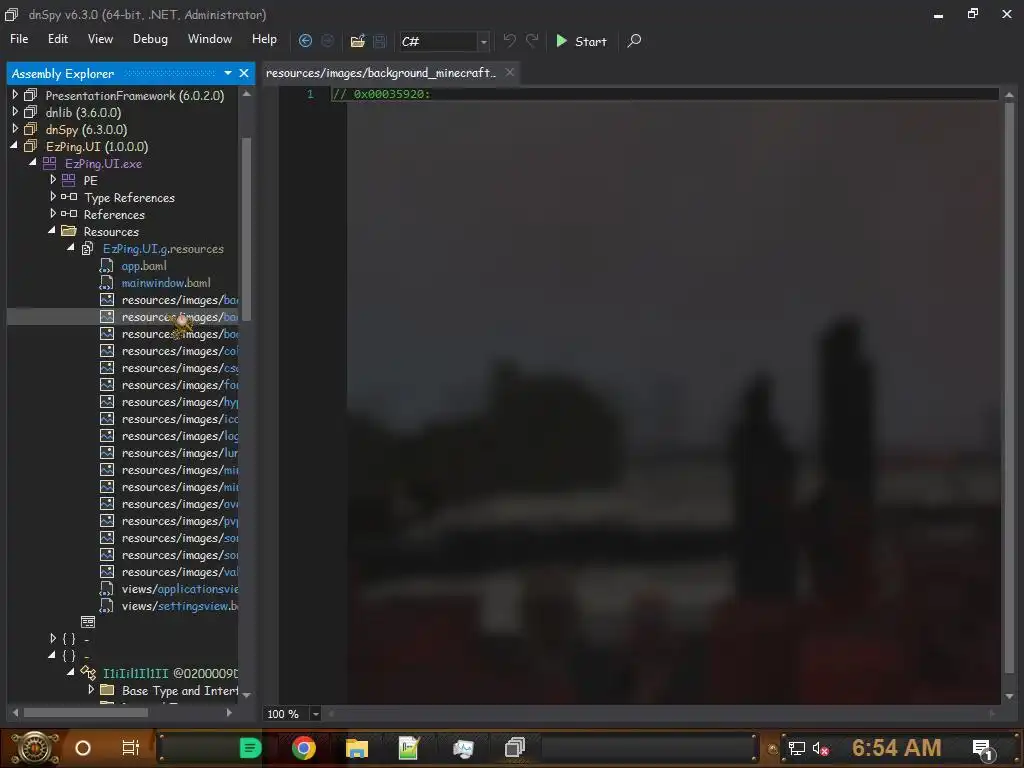Click the Navigate Forward toolbar arrow
The height and width of the screenshot is (768, 1024).
pyautogui.click(x=327, y=40)
